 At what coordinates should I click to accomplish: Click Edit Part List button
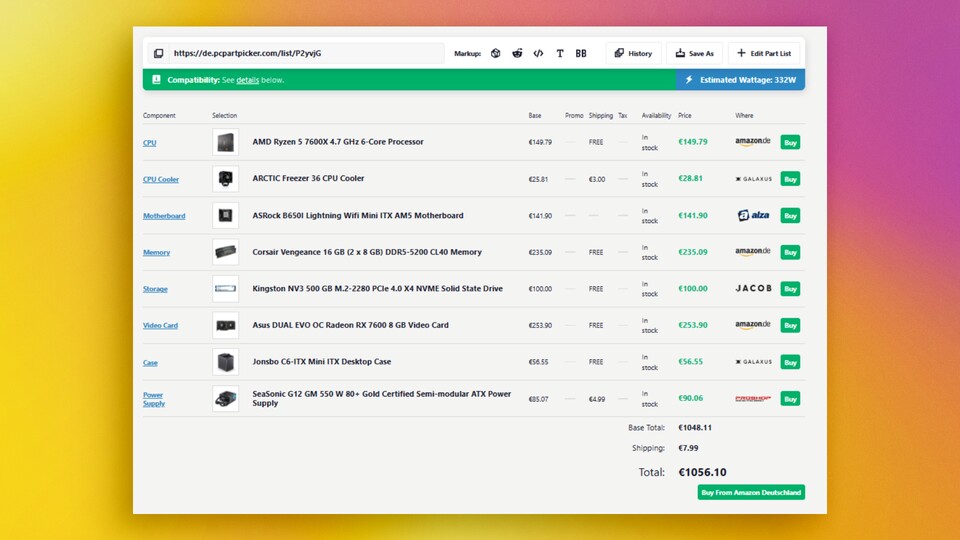[x=763, y=53]
